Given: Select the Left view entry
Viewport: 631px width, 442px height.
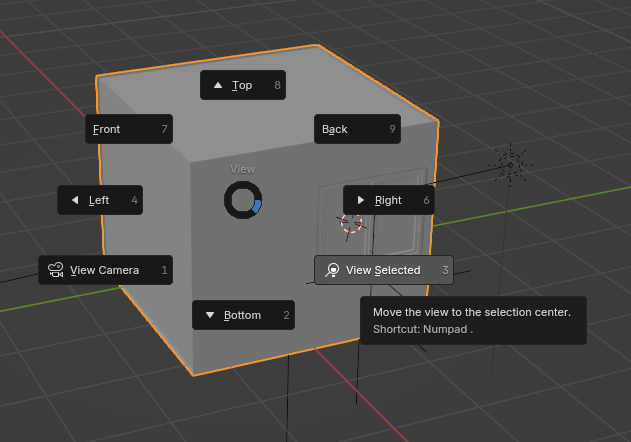Looking at the screenshot, I should pos(100,200).
